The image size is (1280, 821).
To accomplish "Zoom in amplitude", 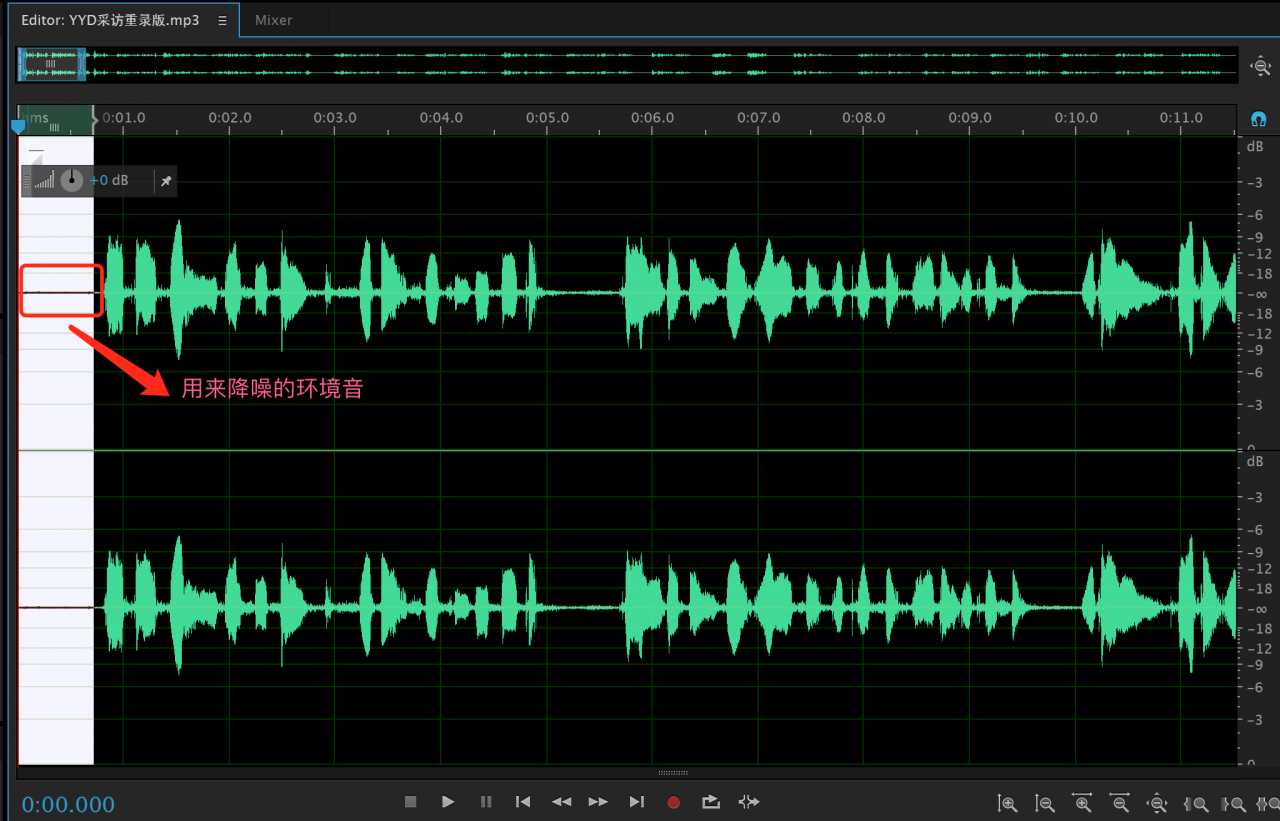I will coord(1008,803).
